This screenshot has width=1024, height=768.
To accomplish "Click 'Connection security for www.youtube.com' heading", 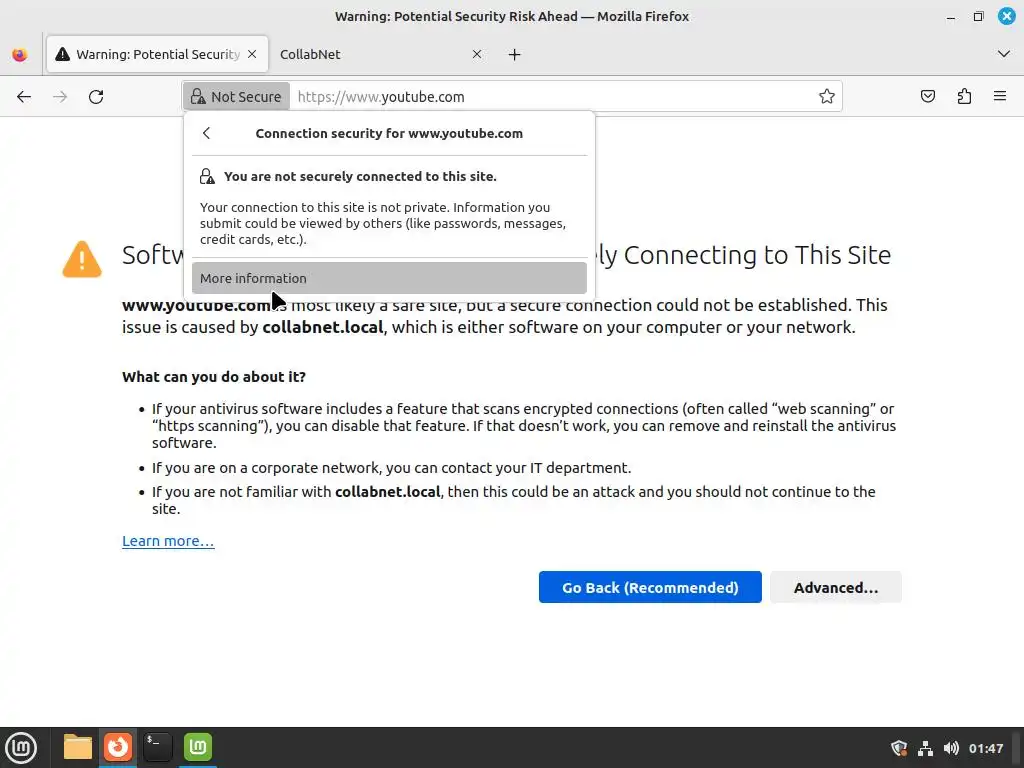I will [x=389, y=133].
